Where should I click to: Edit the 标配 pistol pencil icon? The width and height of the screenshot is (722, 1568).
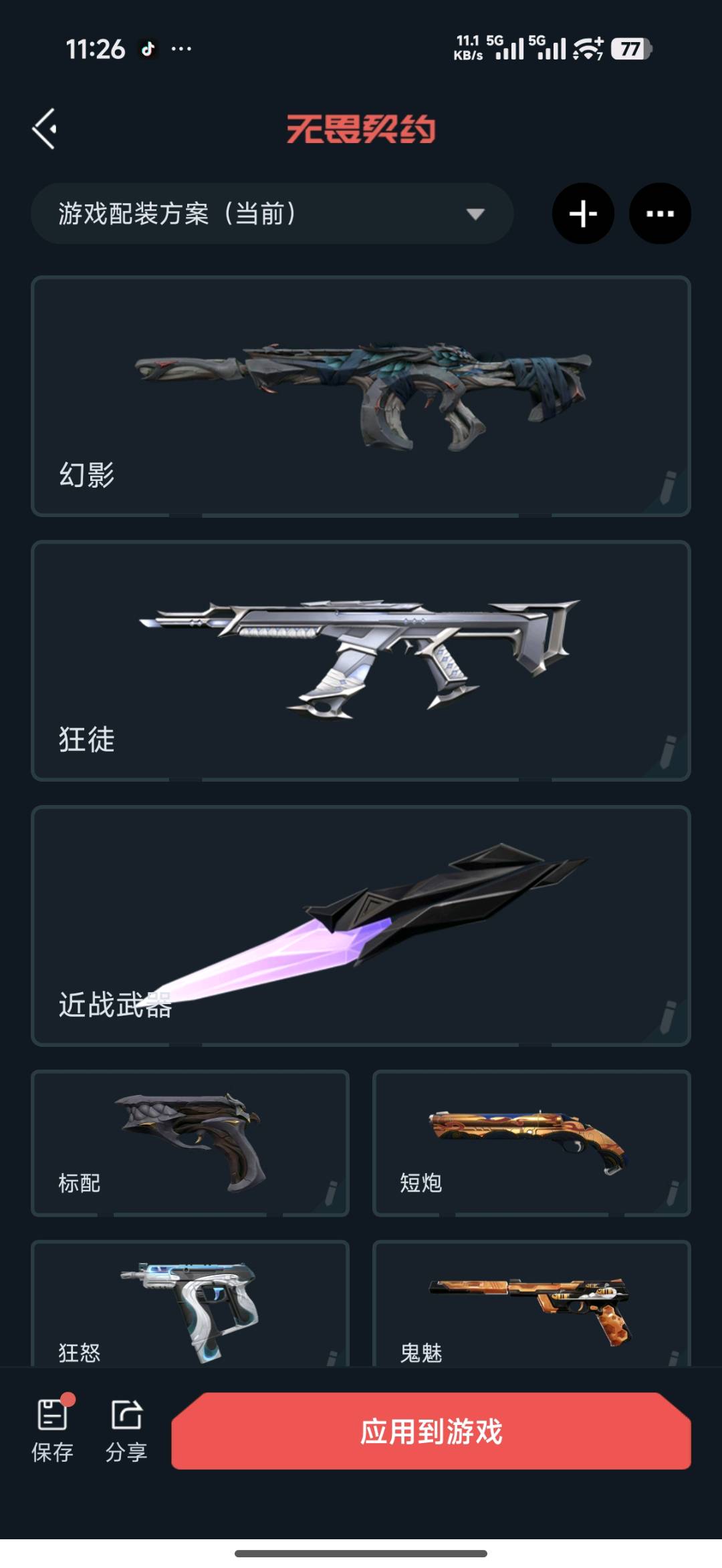tap(331, 1193)
